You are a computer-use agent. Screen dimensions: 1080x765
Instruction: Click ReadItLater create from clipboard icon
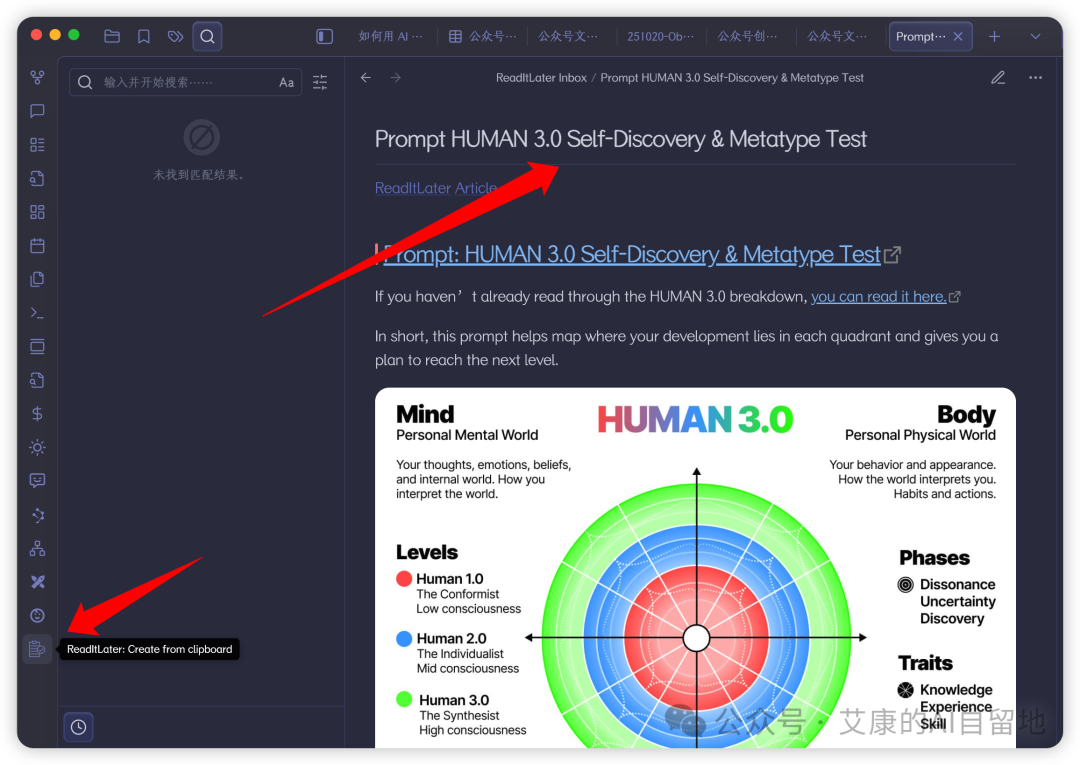click(x=37, y=649)
